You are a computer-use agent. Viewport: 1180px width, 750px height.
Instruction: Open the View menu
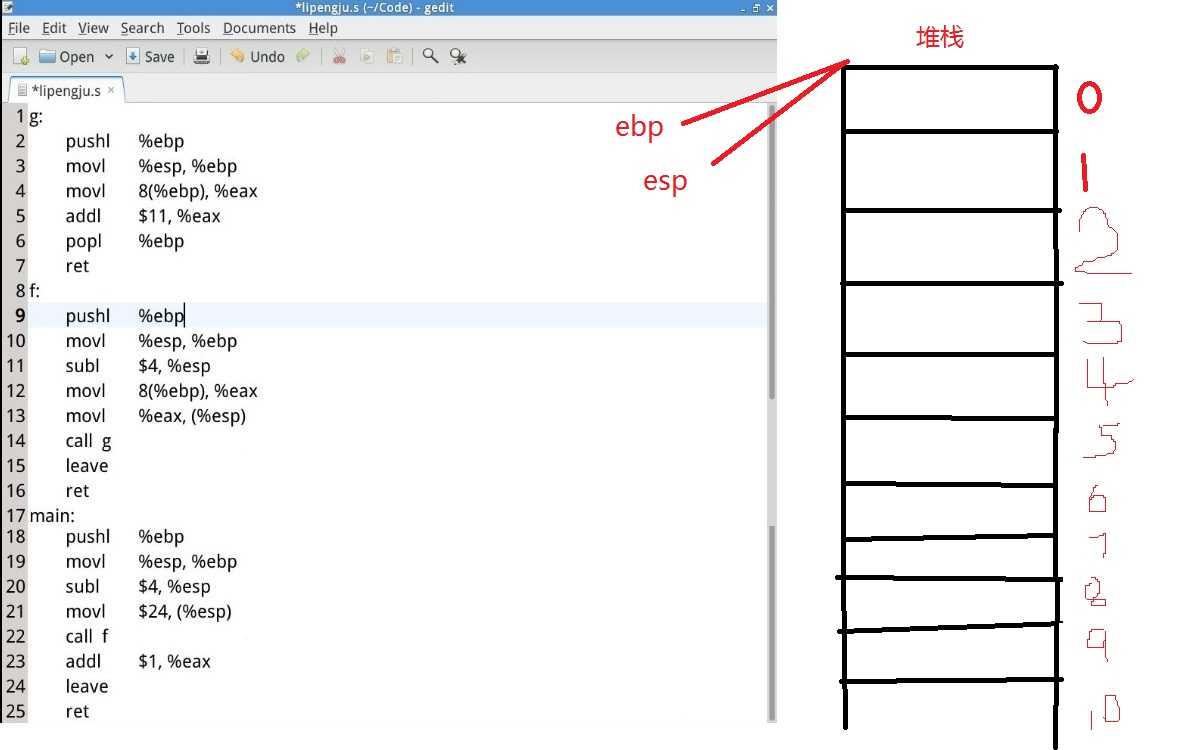point(93,28)
